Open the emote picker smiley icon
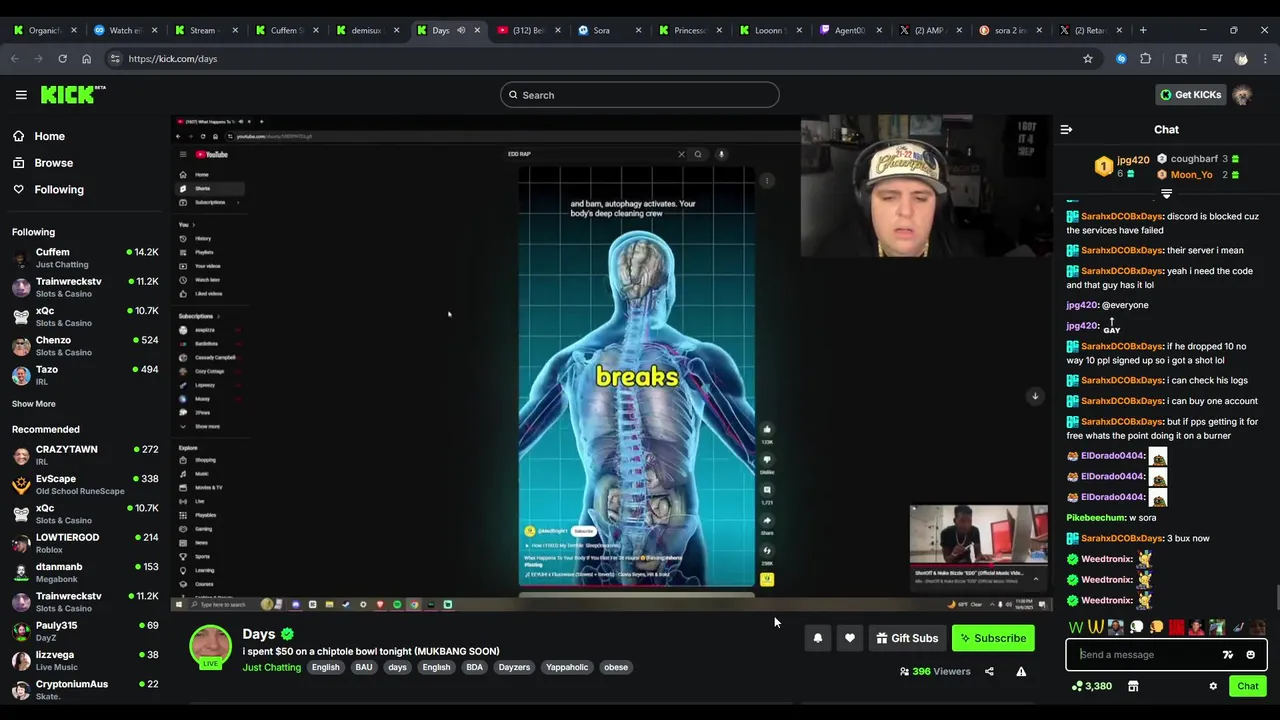 pos(1250,655)
